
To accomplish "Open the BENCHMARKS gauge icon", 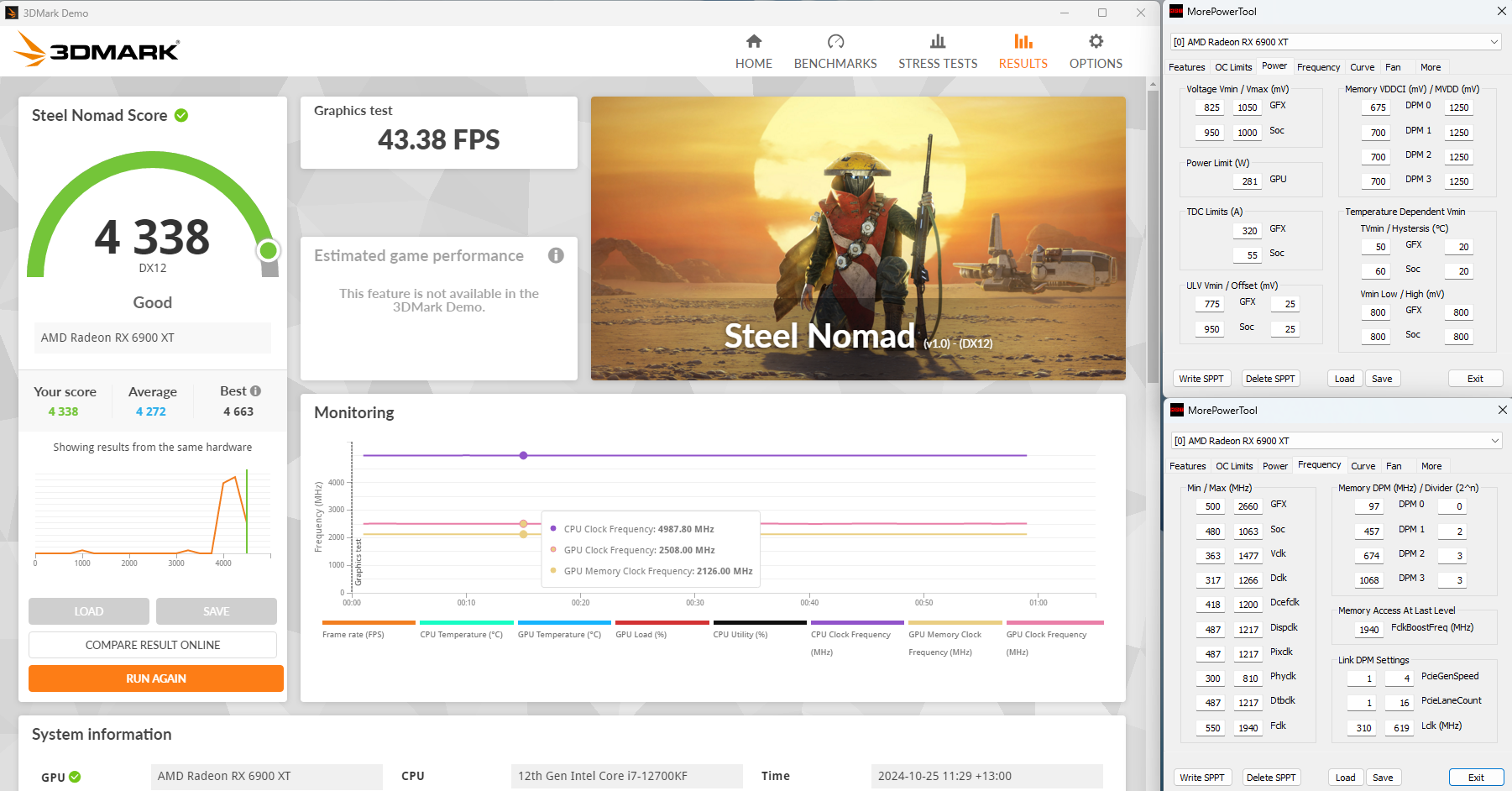I will pos(835,41).
